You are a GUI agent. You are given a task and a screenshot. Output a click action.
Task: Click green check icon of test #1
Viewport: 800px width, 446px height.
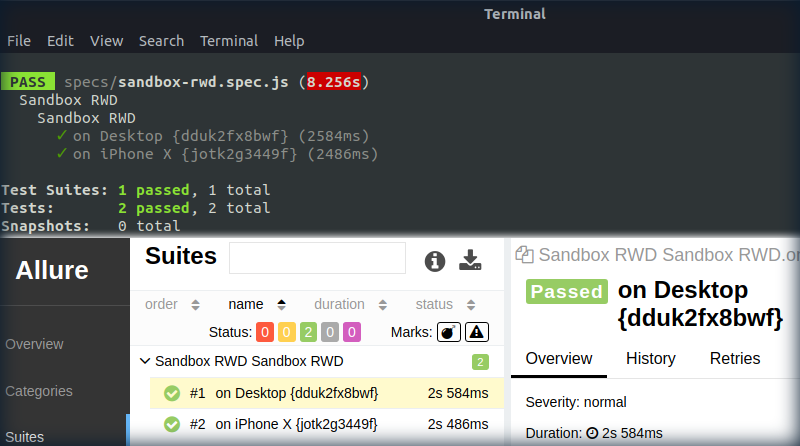click(x=171, y=393)
